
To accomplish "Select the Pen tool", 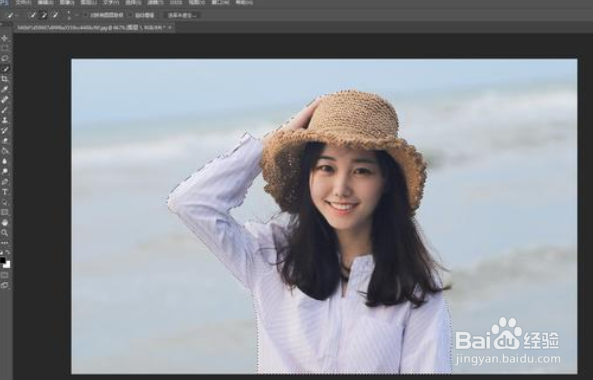I will (x=5, y=181).
